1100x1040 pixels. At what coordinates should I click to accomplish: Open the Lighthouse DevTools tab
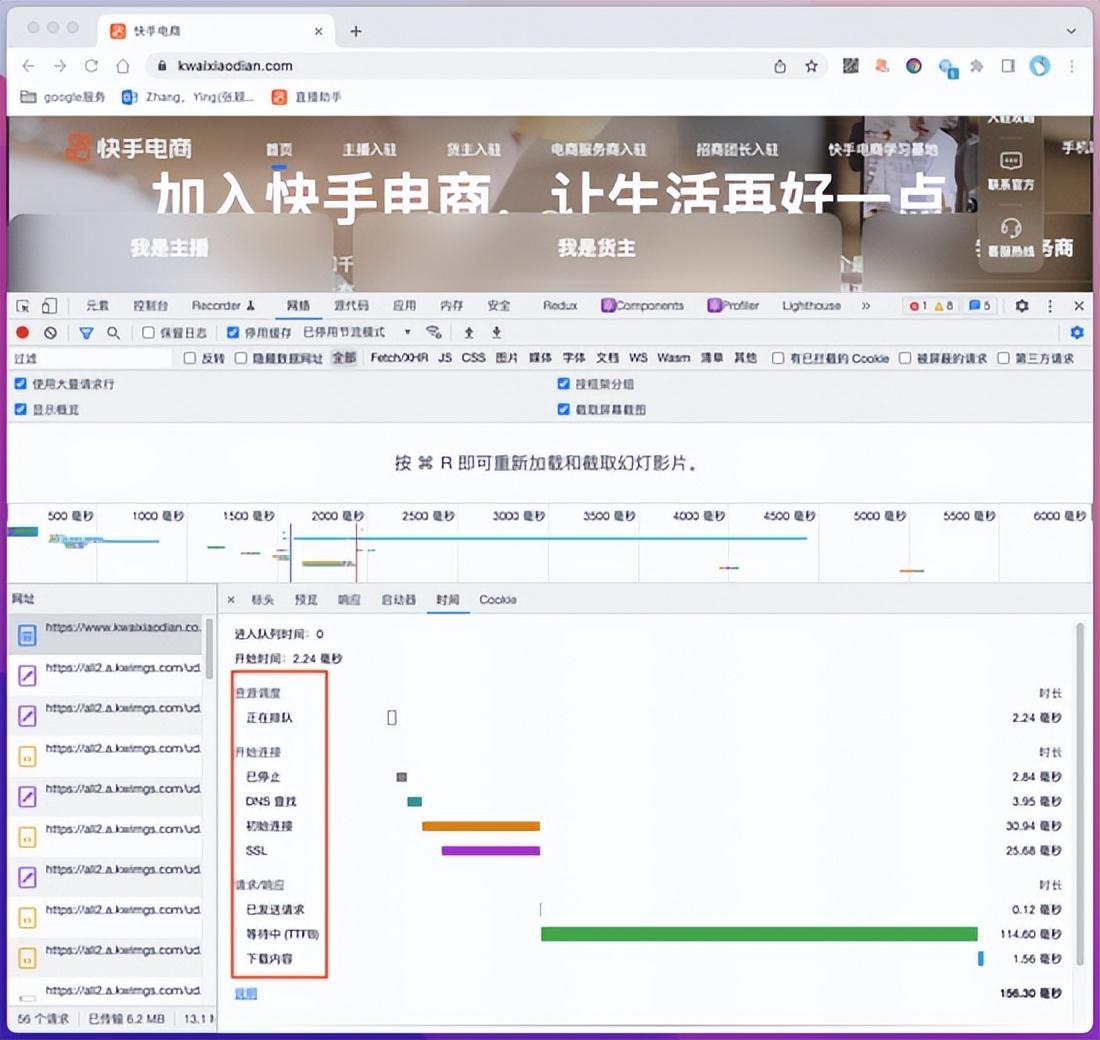[811, 306]
